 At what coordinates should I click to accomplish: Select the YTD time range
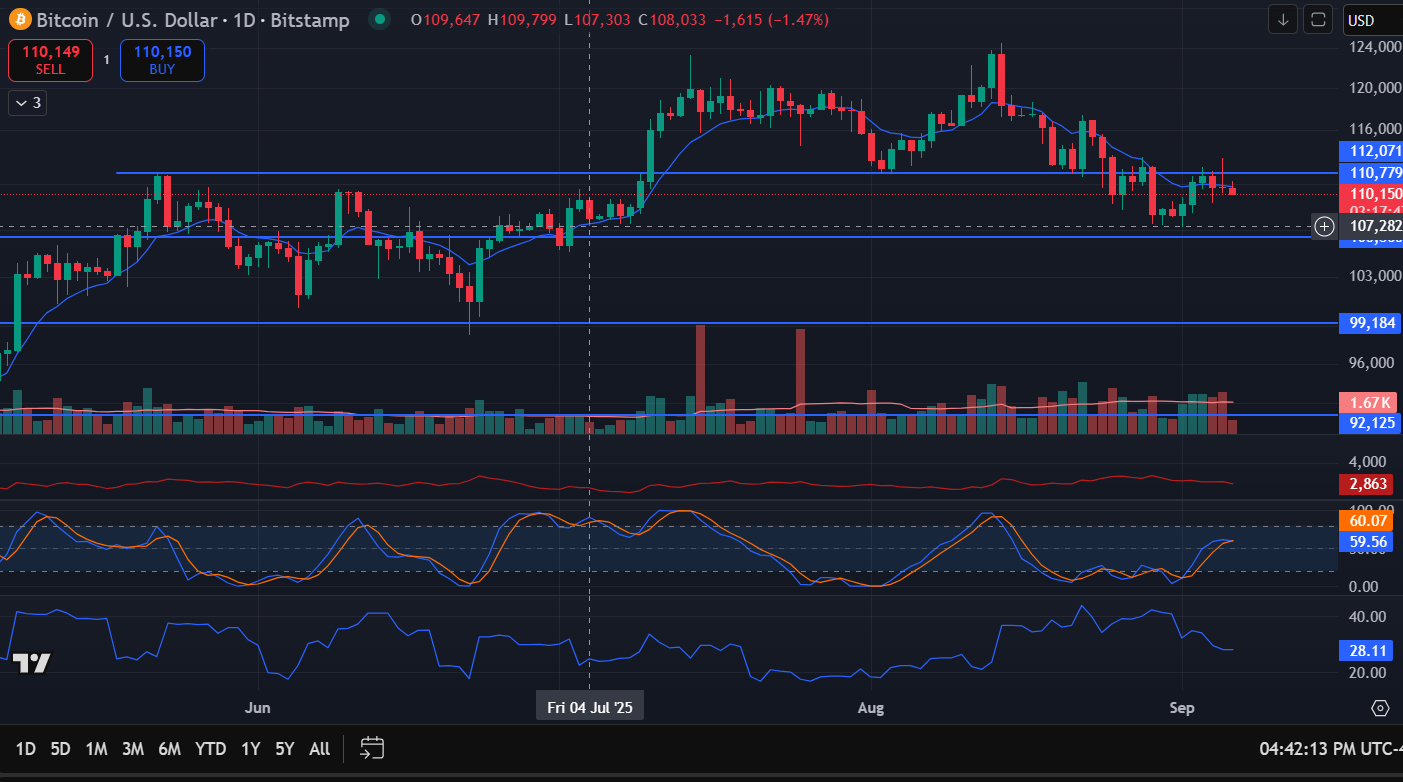coord(210,748)
